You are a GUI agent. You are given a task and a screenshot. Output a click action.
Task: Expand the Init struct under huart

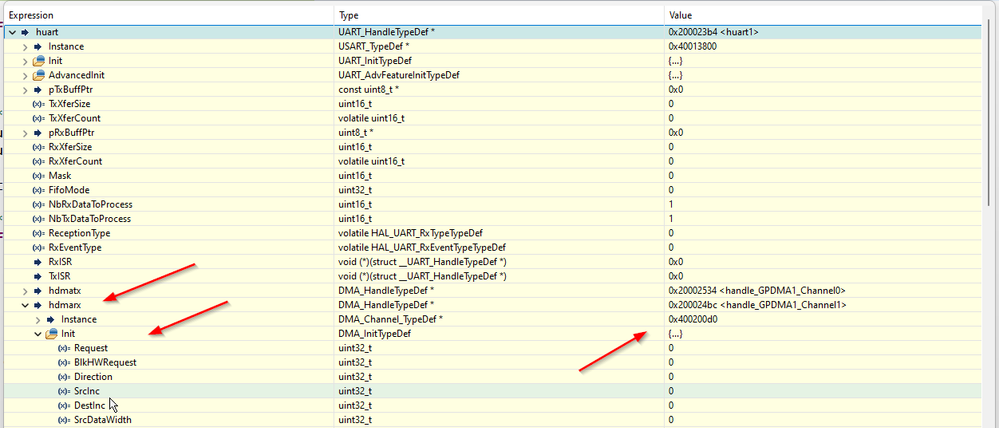tap(25, 61)
